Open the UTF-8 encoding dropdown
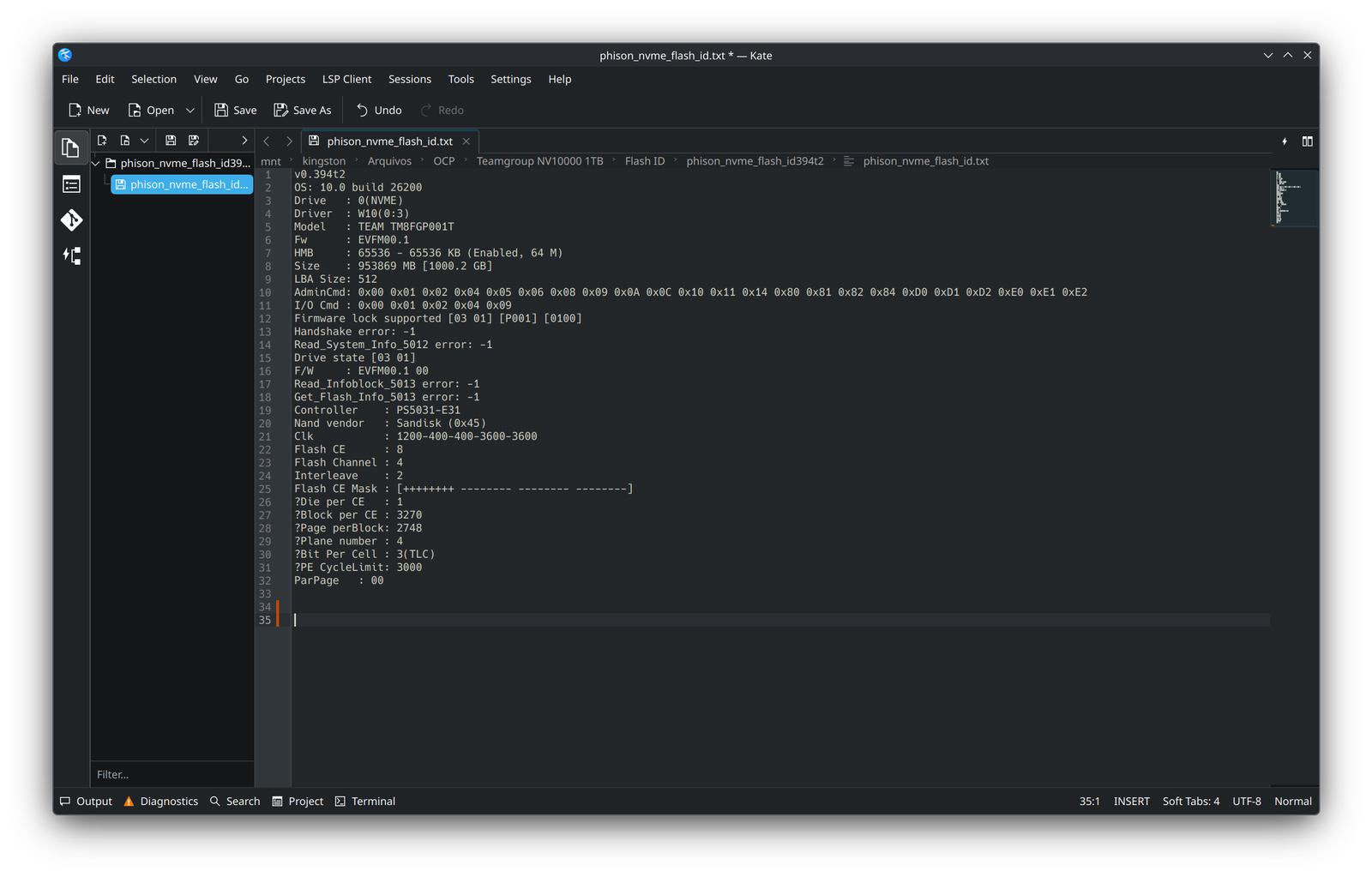This screenshot has height=877, width=1372. click(1247, 802)
